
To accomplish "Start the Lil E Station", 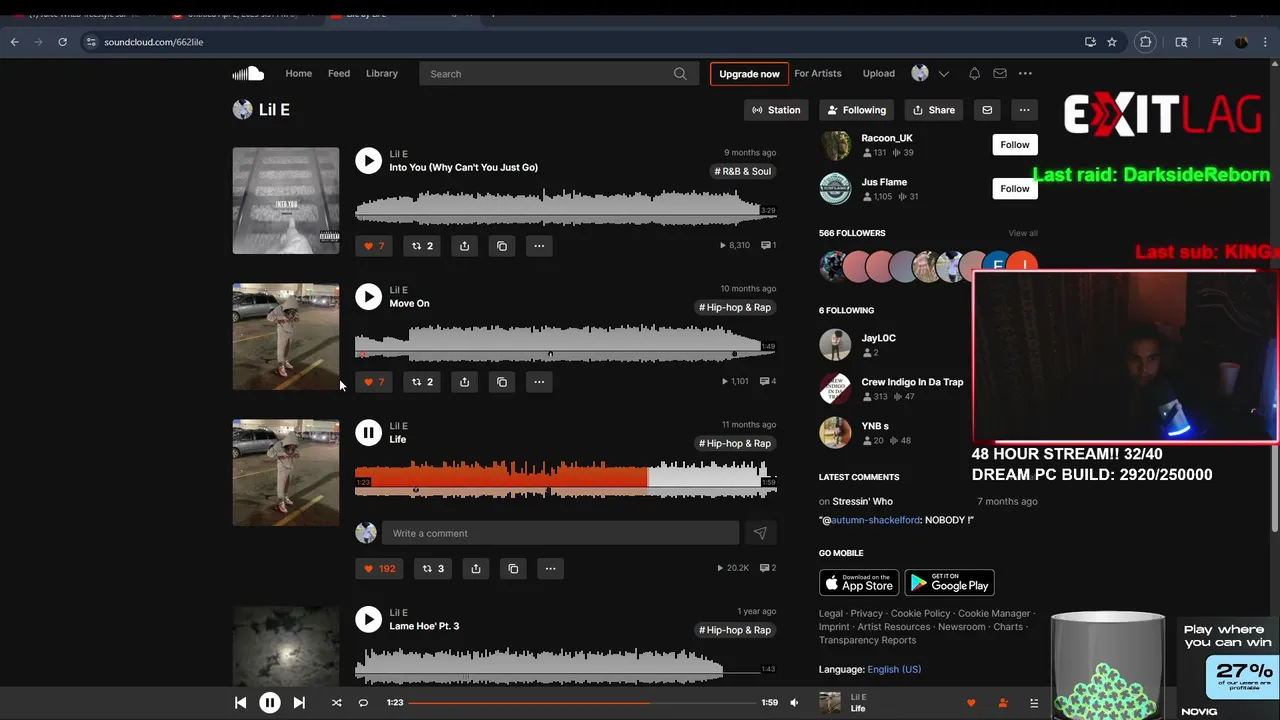I will coord(776,110).
